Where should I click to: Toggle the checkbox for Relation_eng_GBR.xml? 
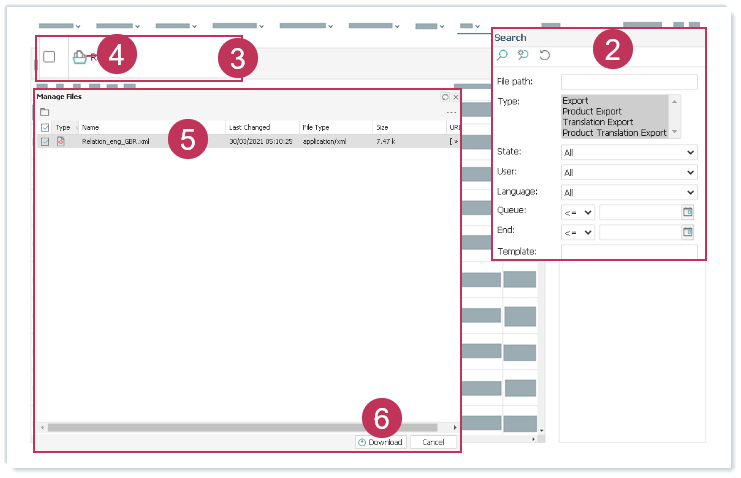[45, 142]
